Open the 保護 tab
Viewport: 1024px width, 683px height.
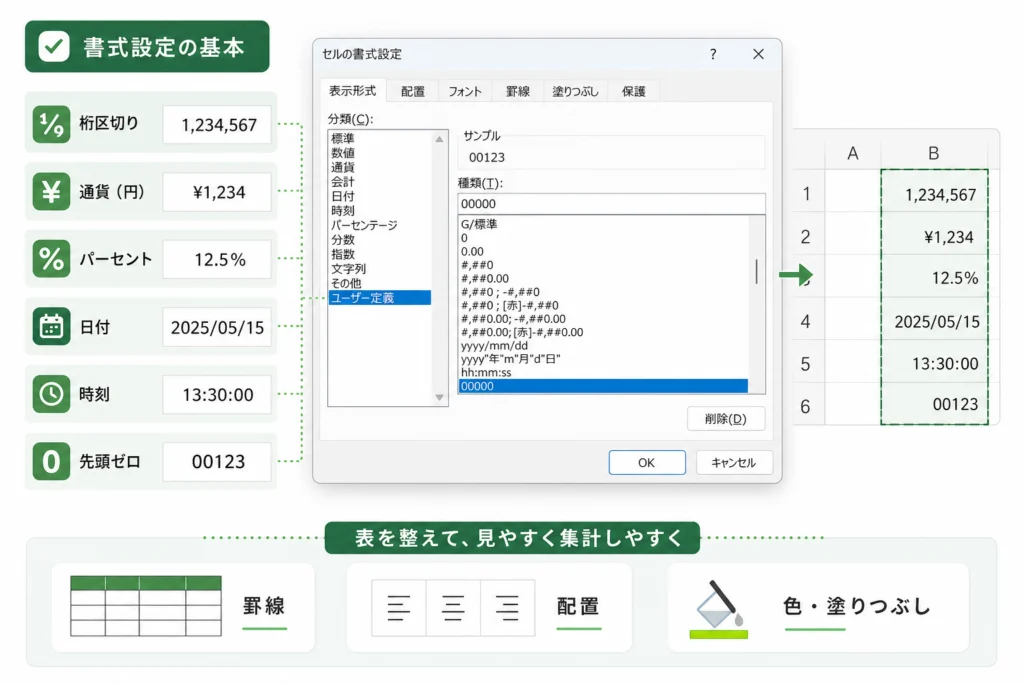633,91
